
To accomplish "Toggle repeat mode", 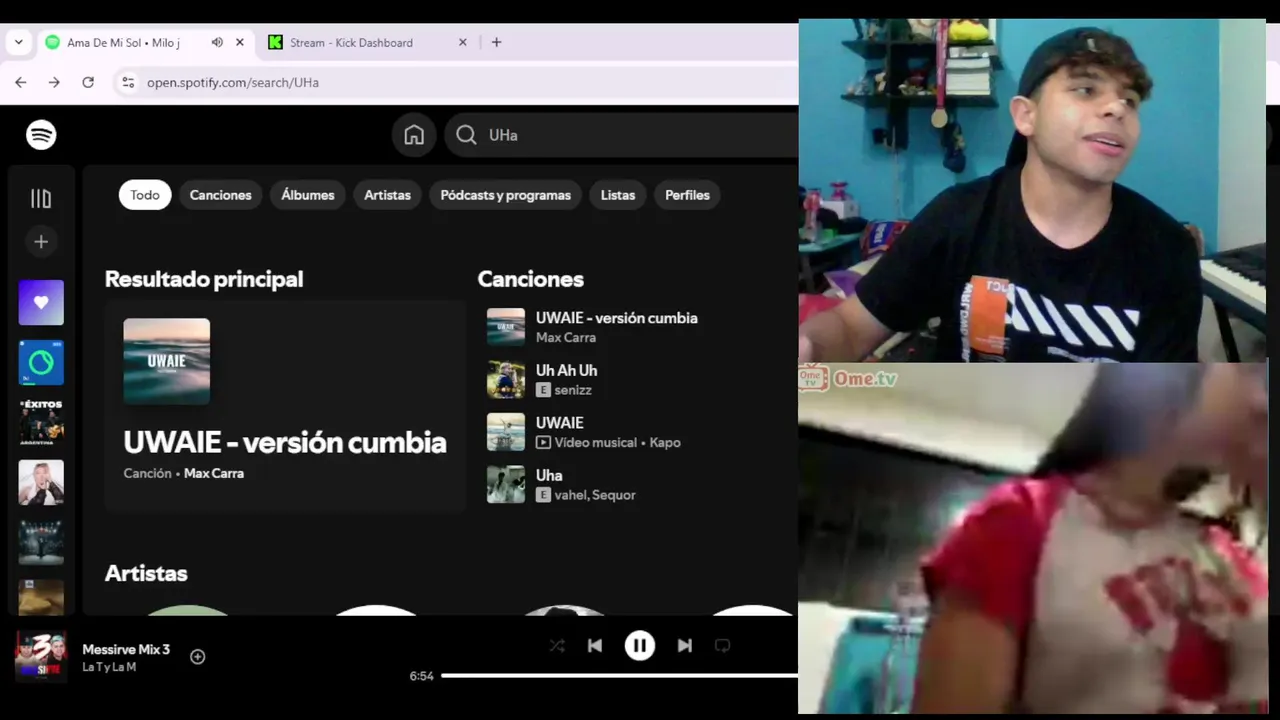I will click(723, 646).
